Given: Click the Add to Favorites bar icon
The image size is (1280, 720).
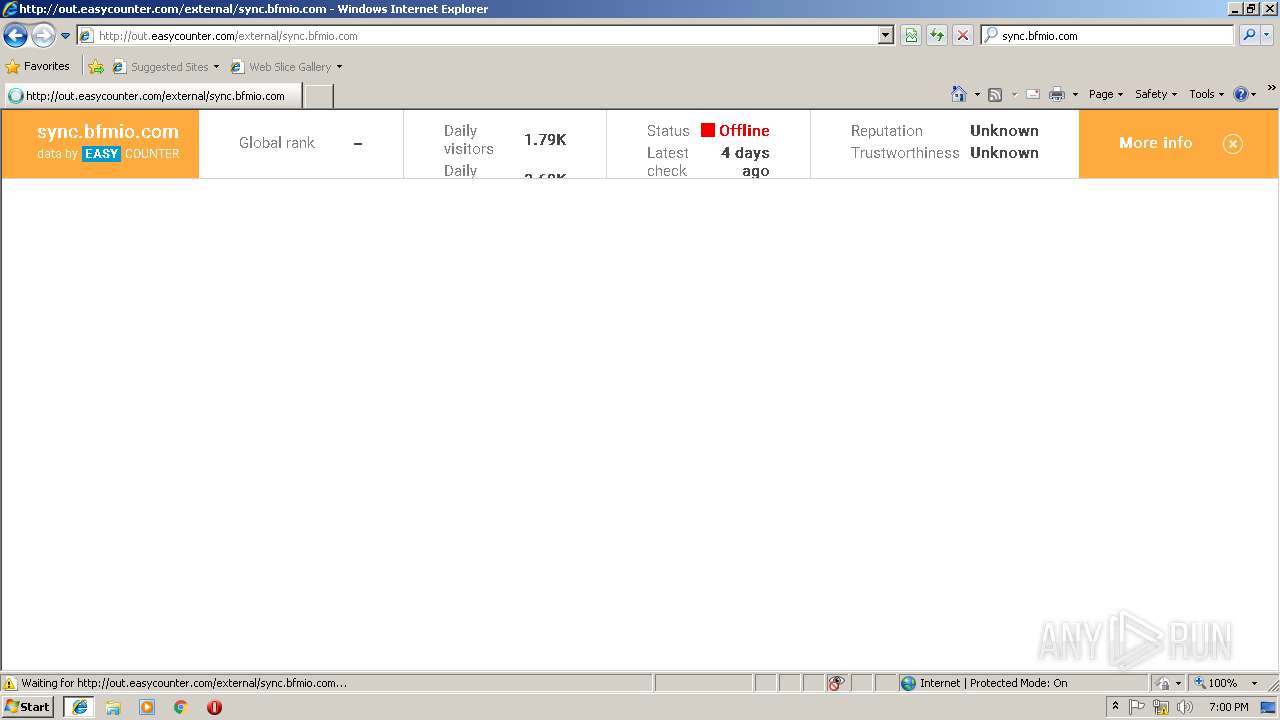Looking at the screenshot, I should click(x=96, y=67).
